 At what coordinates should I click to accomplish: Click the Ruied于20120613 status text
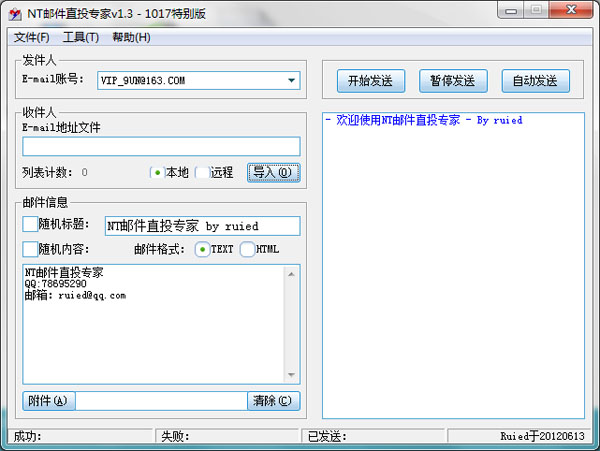click(542, 436)
